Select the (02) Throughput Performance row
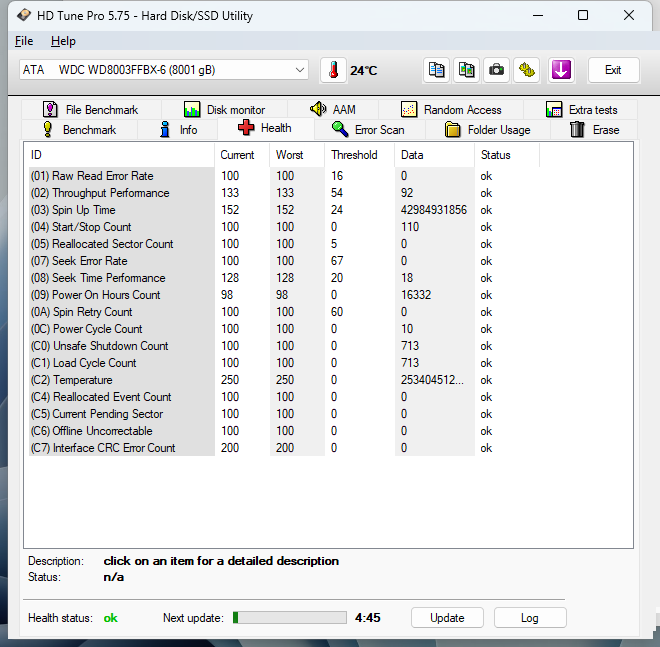This screenshot has height=647, width=660. point(284,193)
